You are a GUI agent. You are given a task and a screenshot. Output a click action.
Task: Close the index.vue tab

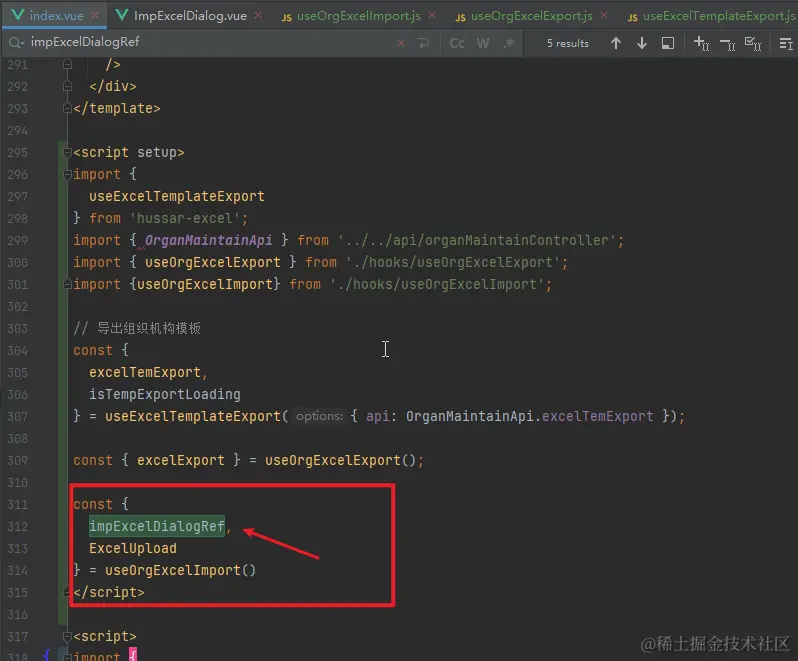click(x=95, y=16)
